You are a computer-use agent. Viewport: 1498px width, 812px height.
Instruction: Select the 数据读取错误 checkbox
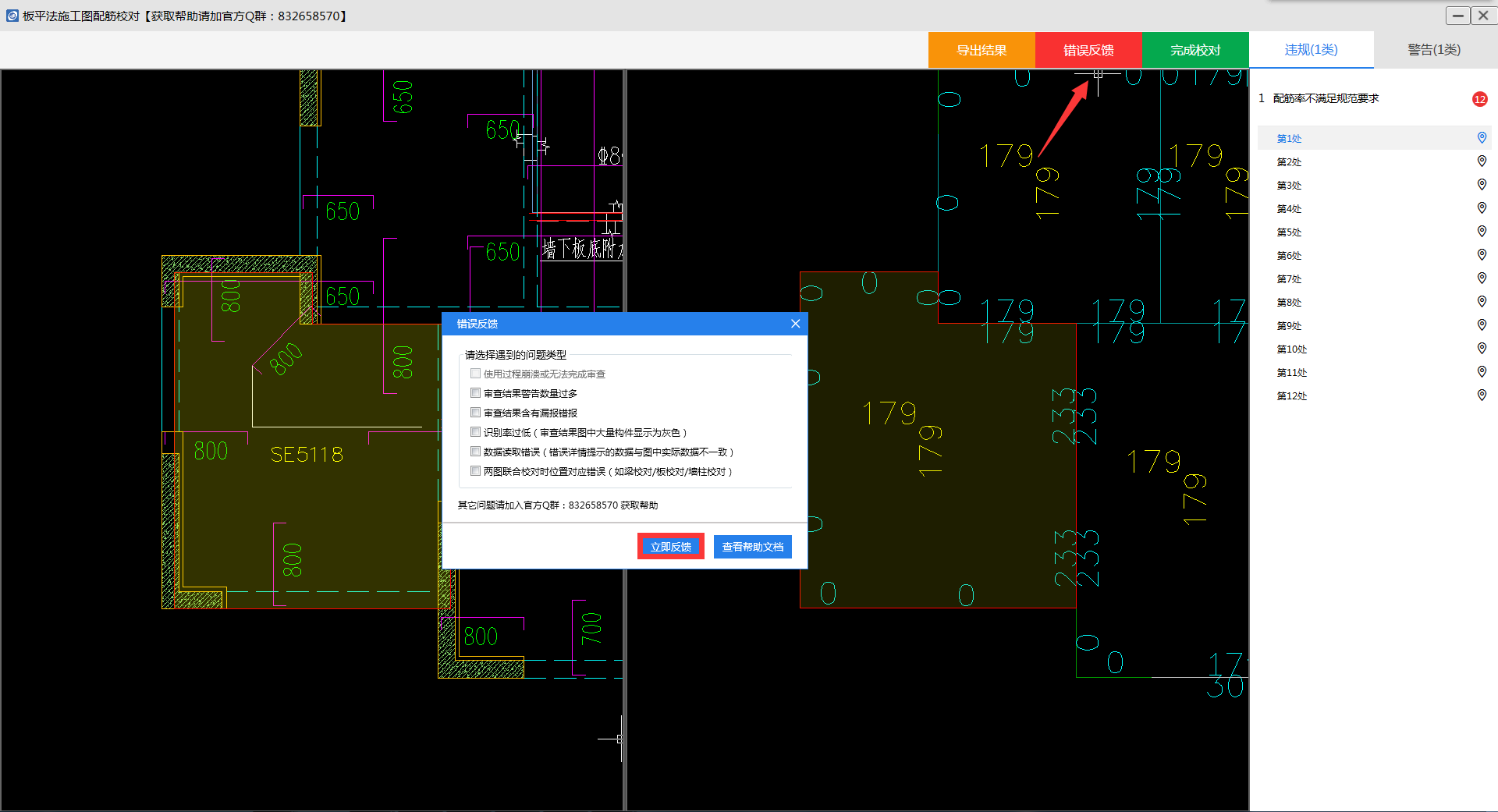(x=475, y=452)
